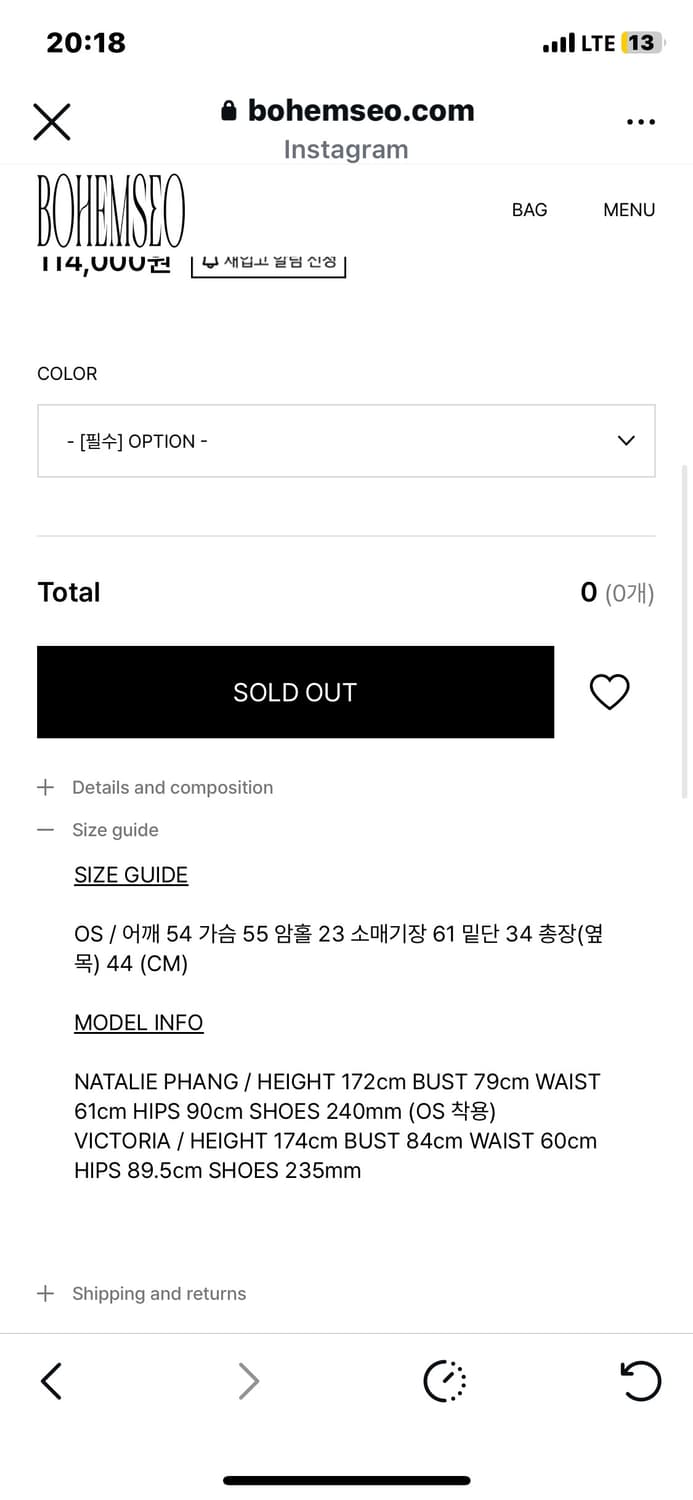
Task: Open the three-dot browser options menu
Action: click(x=640, y=122)
